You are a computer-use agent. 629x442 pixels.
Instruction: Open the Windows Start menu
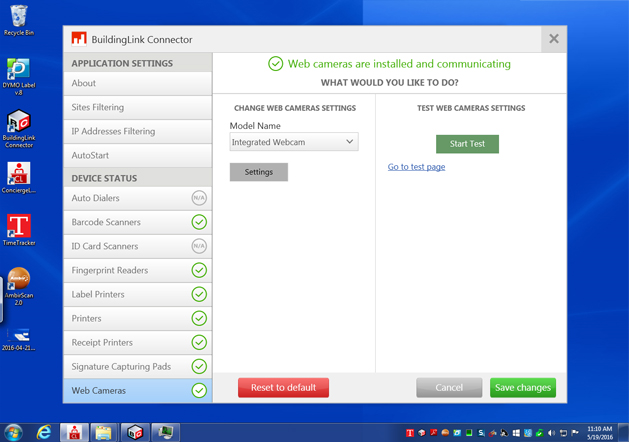(x=13, y=433)
